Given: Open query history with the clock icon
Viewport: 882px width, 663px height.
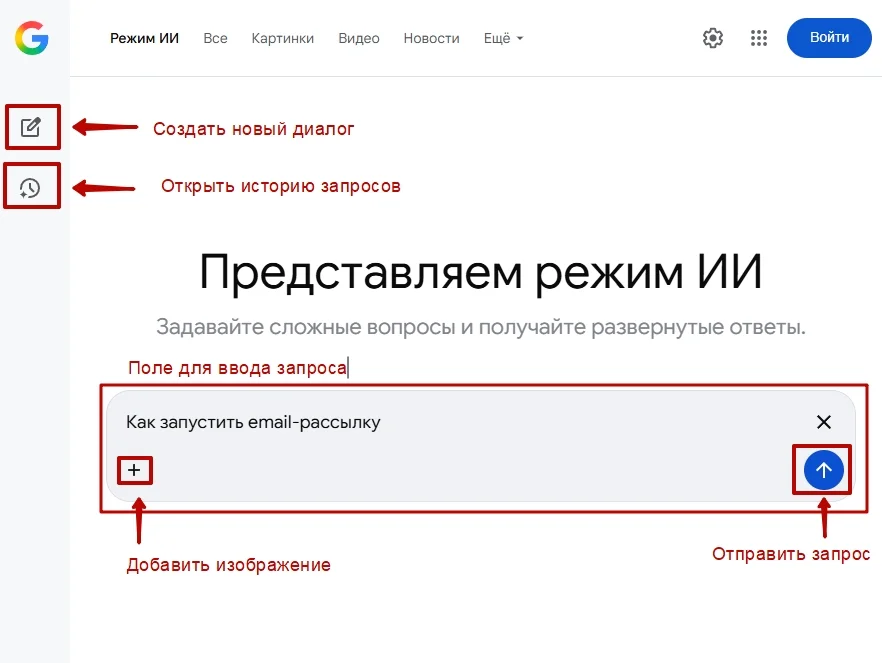Looking at the screenshot, I should pos(30,187).
